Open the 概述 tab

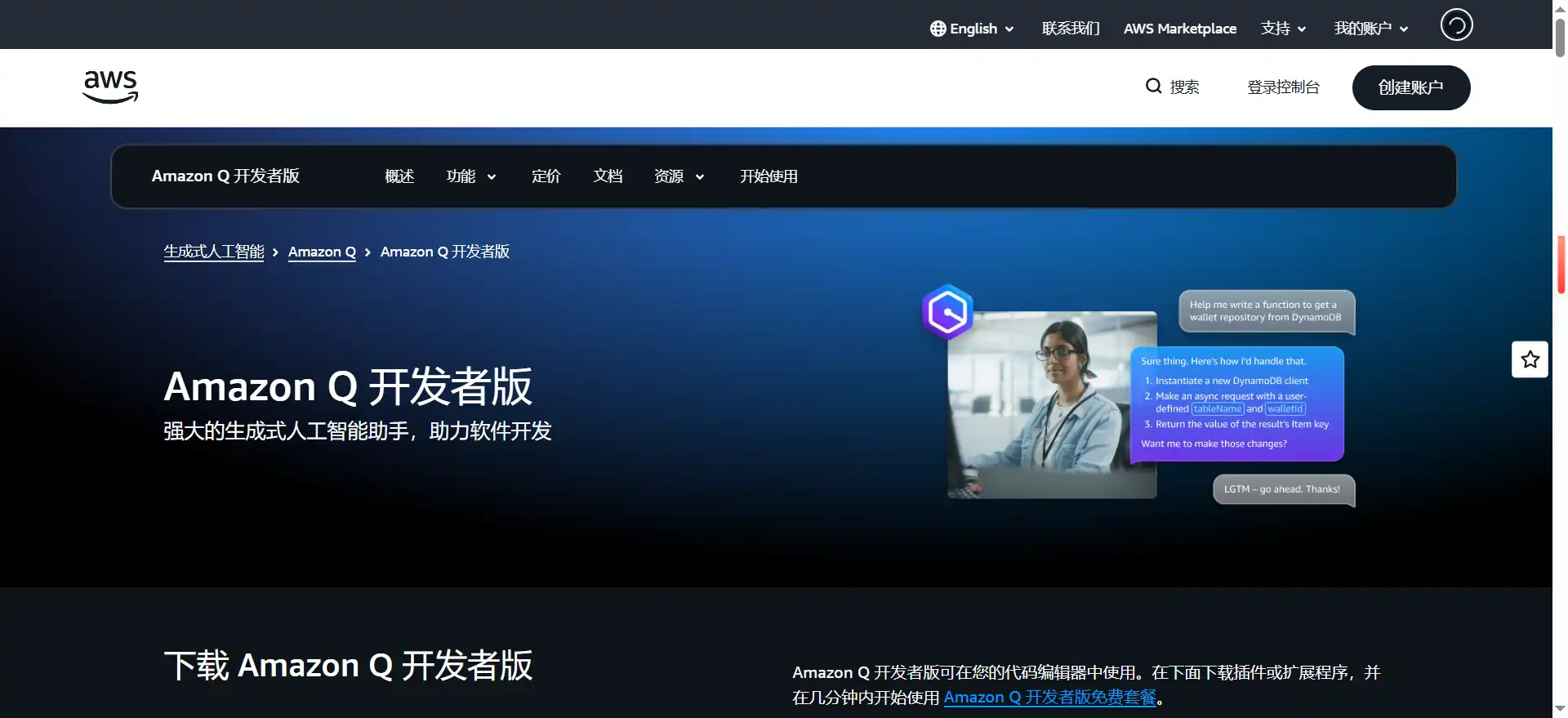tap(399, 176)
